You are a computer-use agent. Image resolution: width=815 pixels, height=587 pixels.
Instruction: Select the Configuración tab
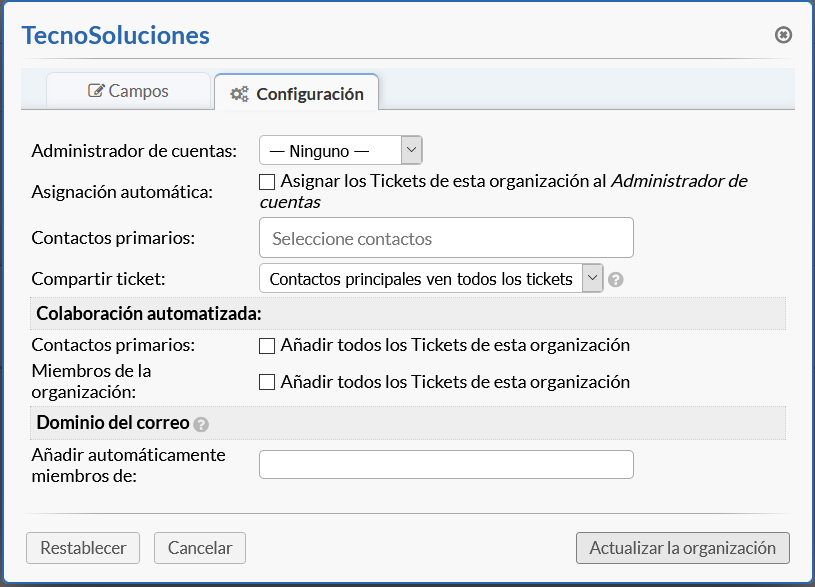297,95
